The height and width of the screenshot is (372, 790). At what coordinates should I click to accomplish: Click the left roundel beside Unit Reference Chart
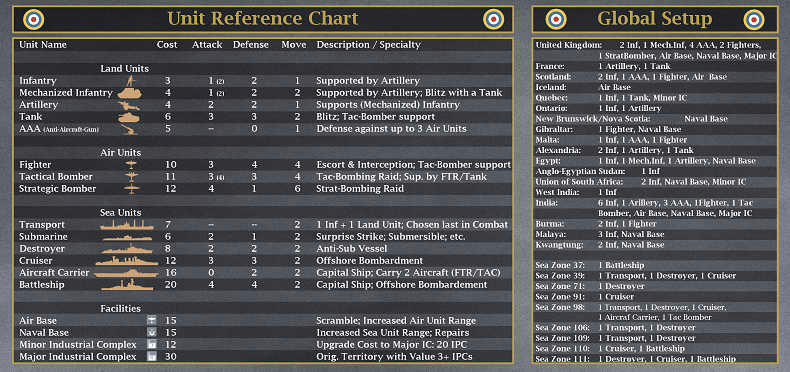click(34, 20)
